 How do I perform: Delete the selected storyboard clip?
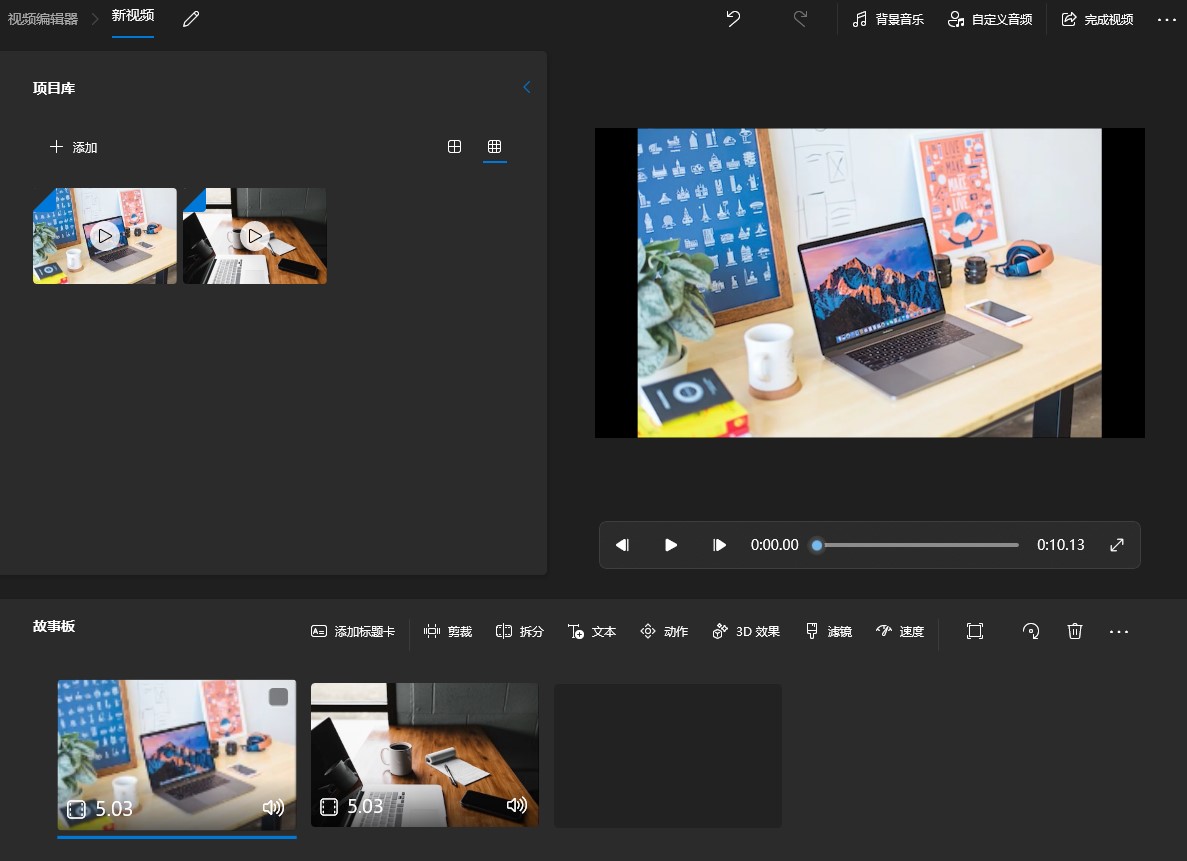coord(1075,631)
